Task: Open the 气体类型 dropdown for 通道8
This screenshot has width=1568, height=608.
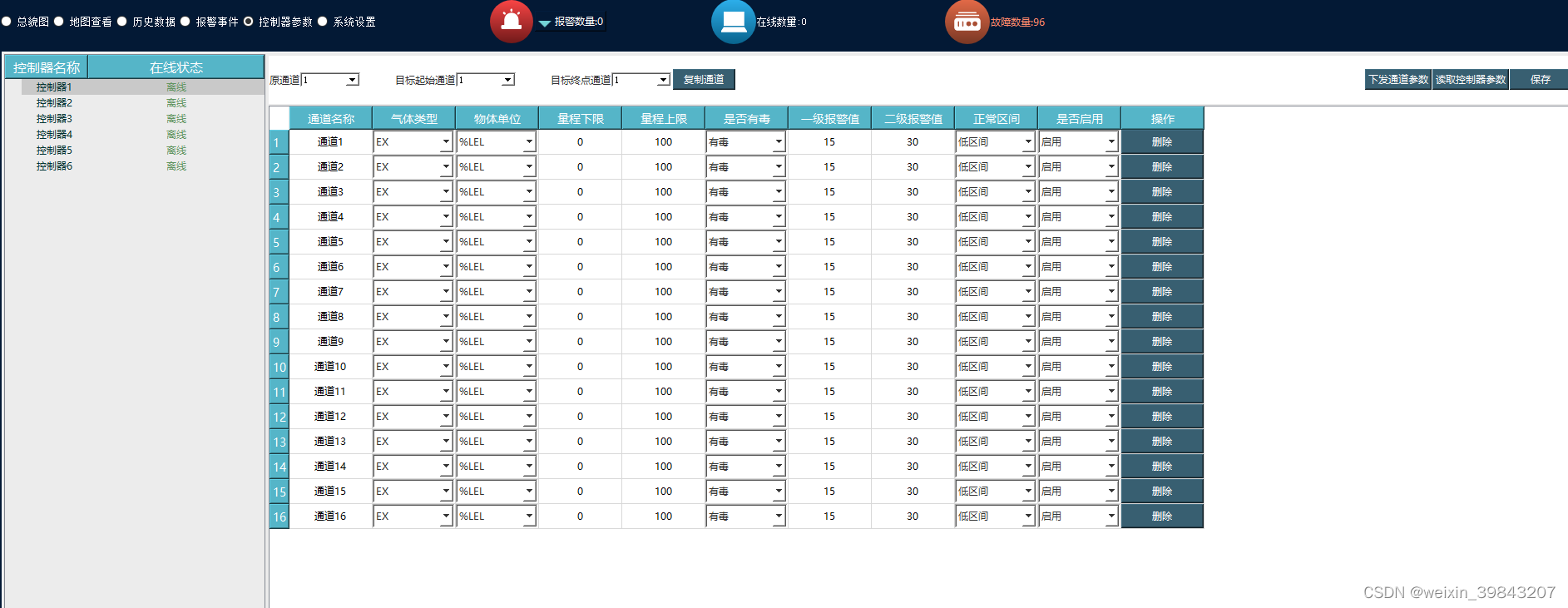Action: tap(413, 317)
